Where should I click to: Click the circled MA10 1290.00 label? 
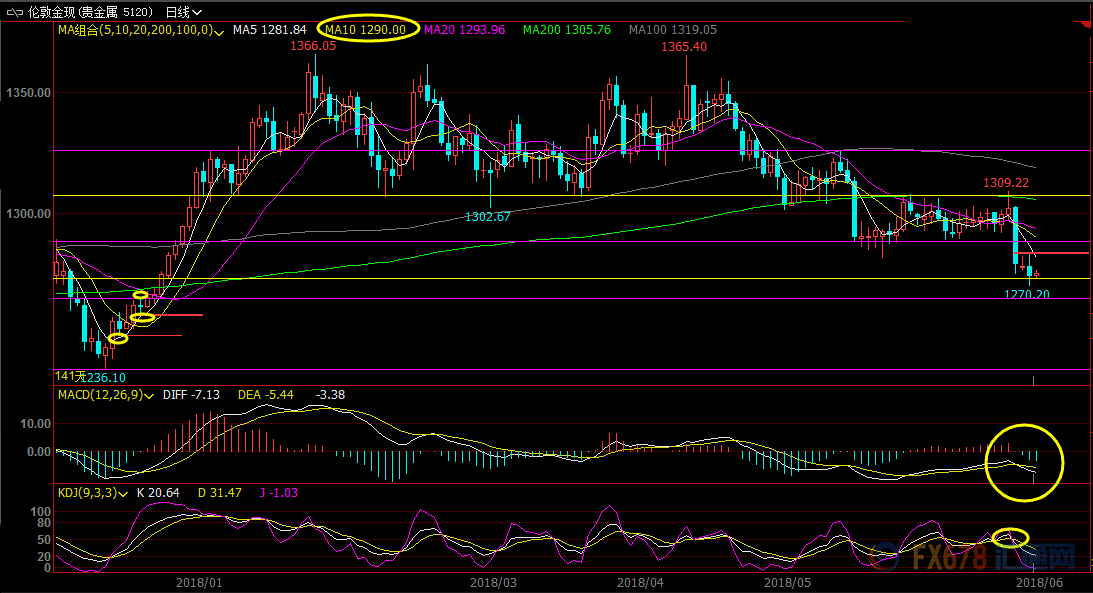(366, 30)
